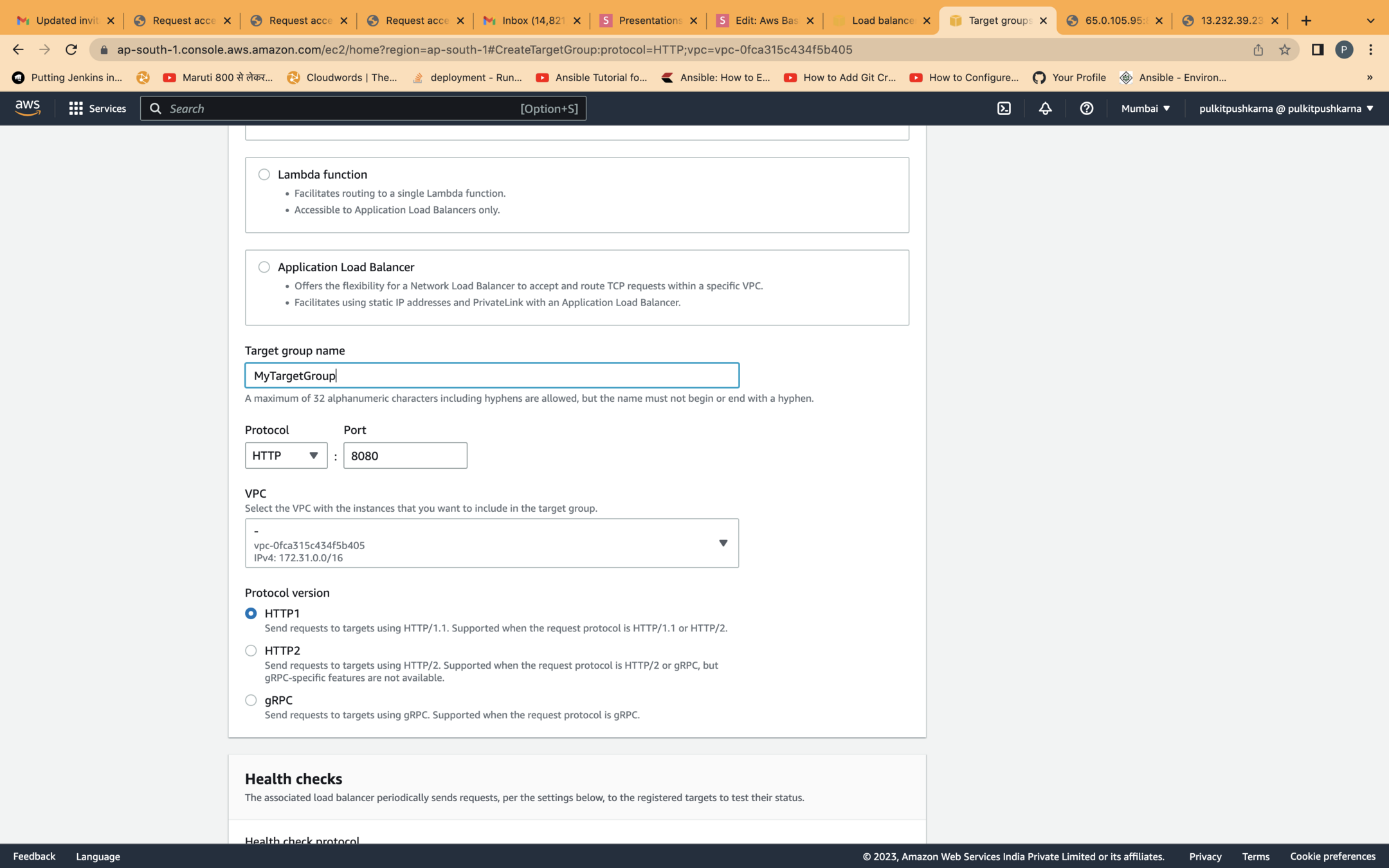Reload the page in browser
Image resolution: width=1389 pixels, height=868 pixels.
click(71, 50)
